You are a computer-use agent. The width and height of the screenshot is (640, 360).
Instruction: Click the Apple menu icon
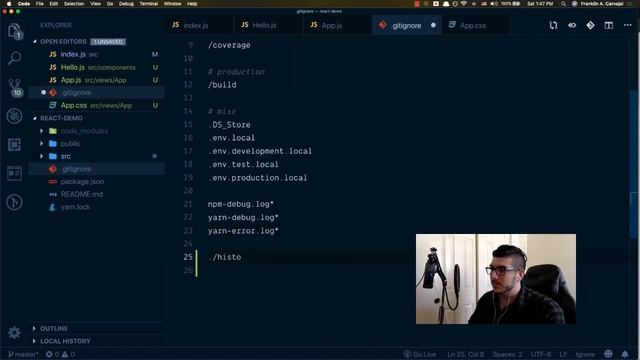[8, 4]
